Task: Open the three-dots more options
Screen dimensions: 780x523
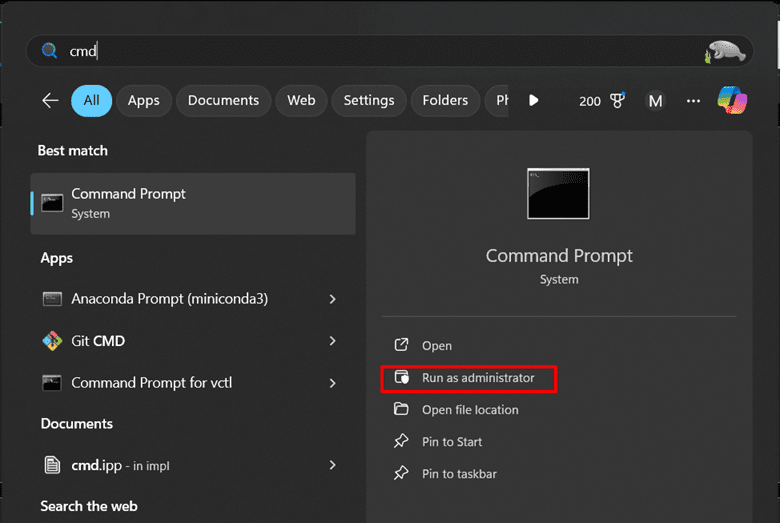Action: (x=693, y=101)
